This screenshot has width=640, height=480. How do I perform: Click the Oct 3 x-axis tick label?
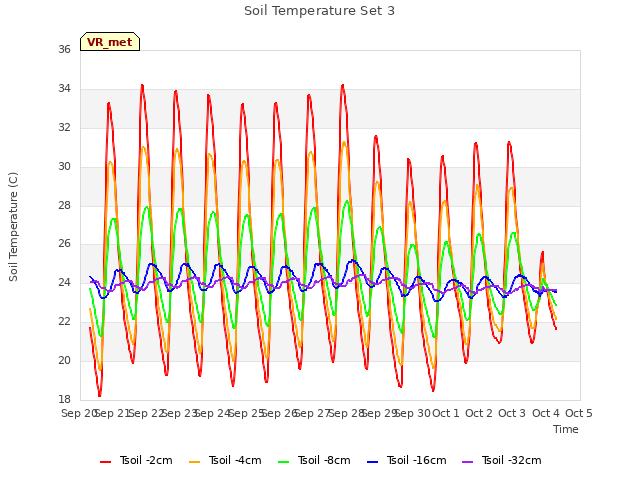(512, 413)
